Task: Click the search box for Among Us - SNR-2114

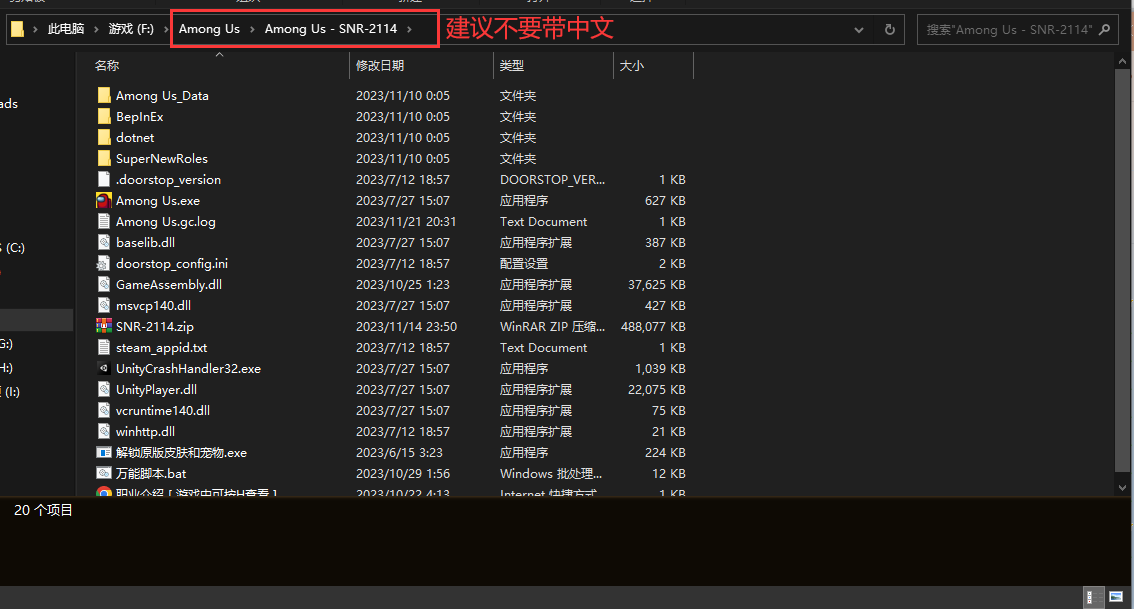Action: pyautogui.click(x=1011, y=30)
